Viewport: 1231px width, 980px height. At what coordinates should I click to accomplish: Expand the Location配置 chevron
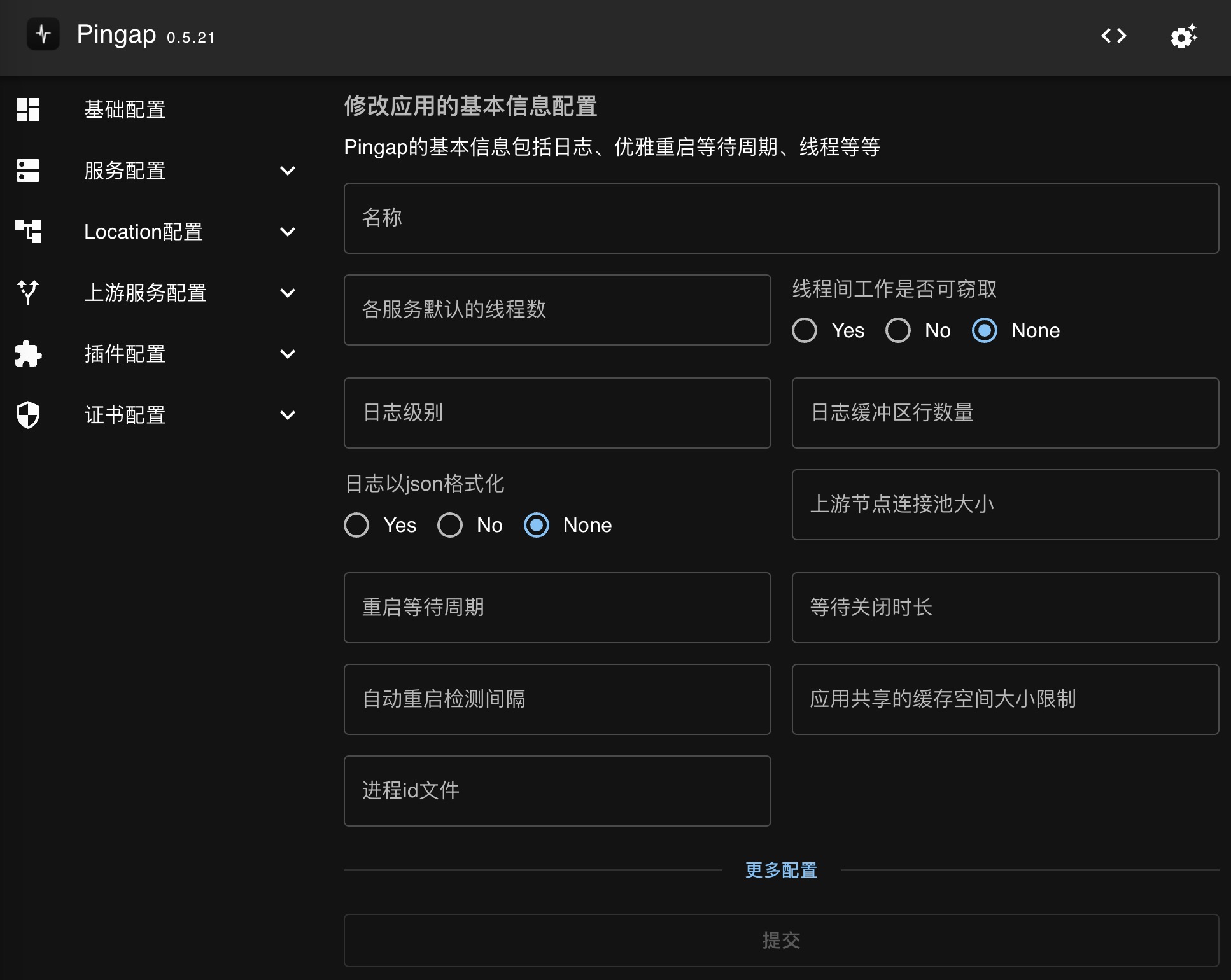pos(288,232)
